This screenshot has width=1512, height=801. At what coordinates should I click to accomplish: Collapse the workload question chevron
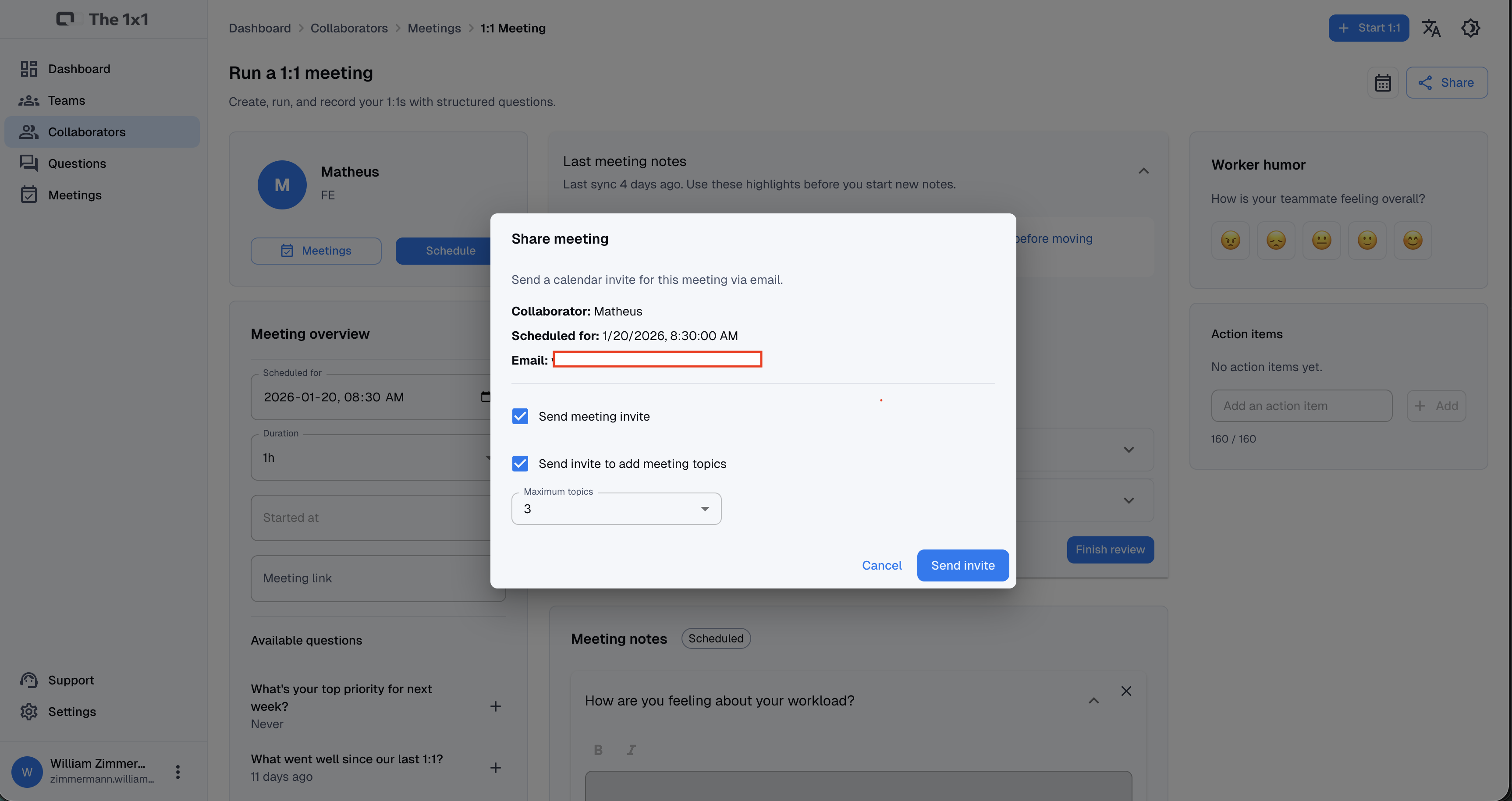point(1093,701)
